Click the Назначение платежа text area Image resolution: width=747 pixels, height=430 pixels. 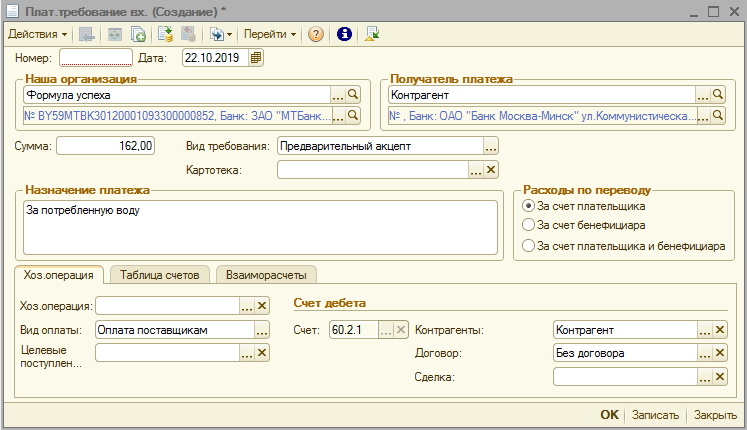pos(258,228)
